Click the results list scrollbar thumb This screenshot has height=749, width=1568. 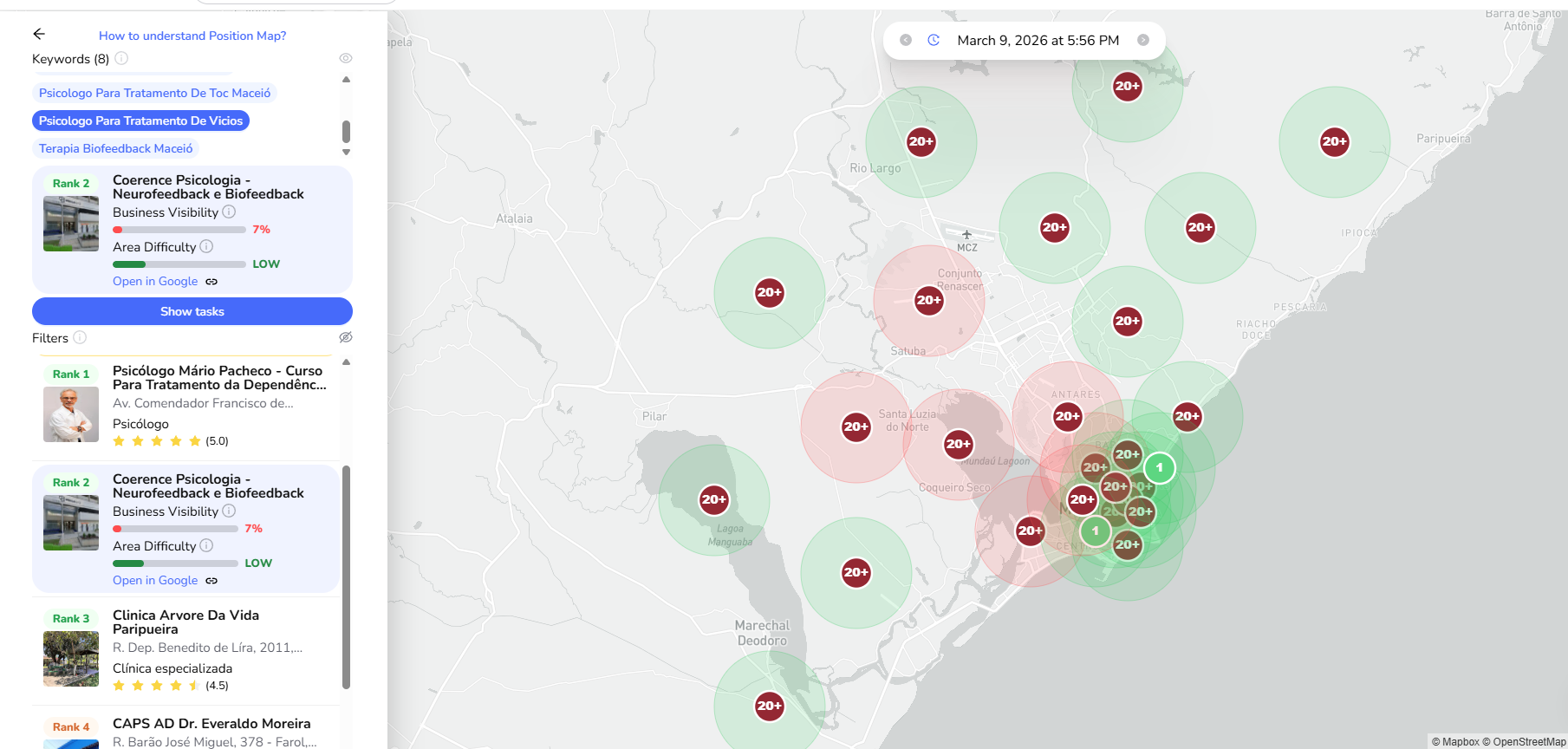347,577
